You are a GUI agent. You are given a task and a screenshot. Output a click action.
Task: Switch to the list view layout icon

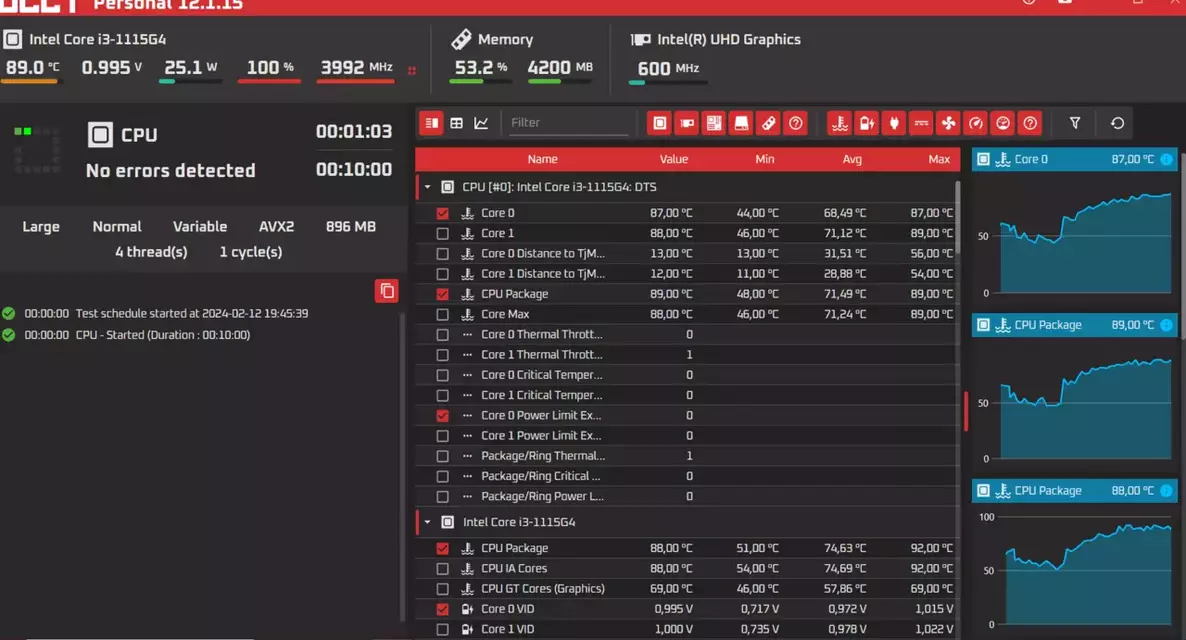431,123
